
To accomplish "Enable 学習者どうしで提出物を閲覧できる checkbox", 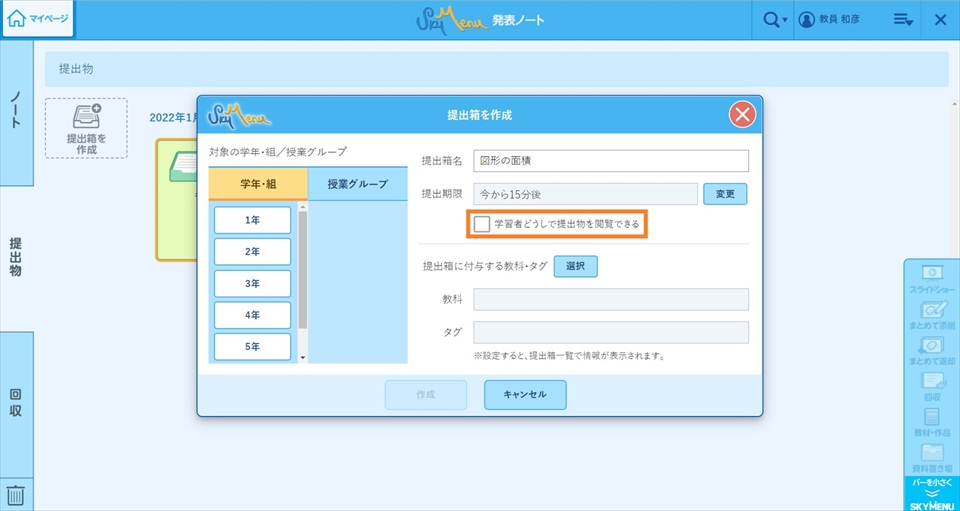I will (x=483, y=224).
